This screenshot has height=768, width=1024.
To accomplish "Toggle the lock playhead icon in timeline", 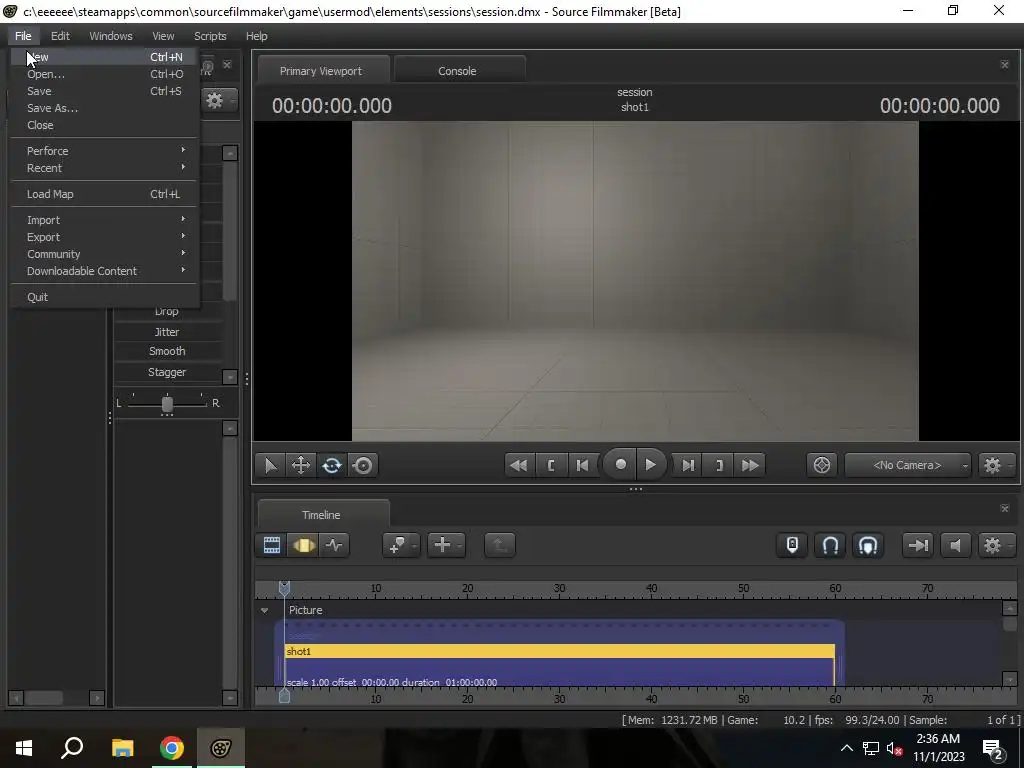I will 792,545.
